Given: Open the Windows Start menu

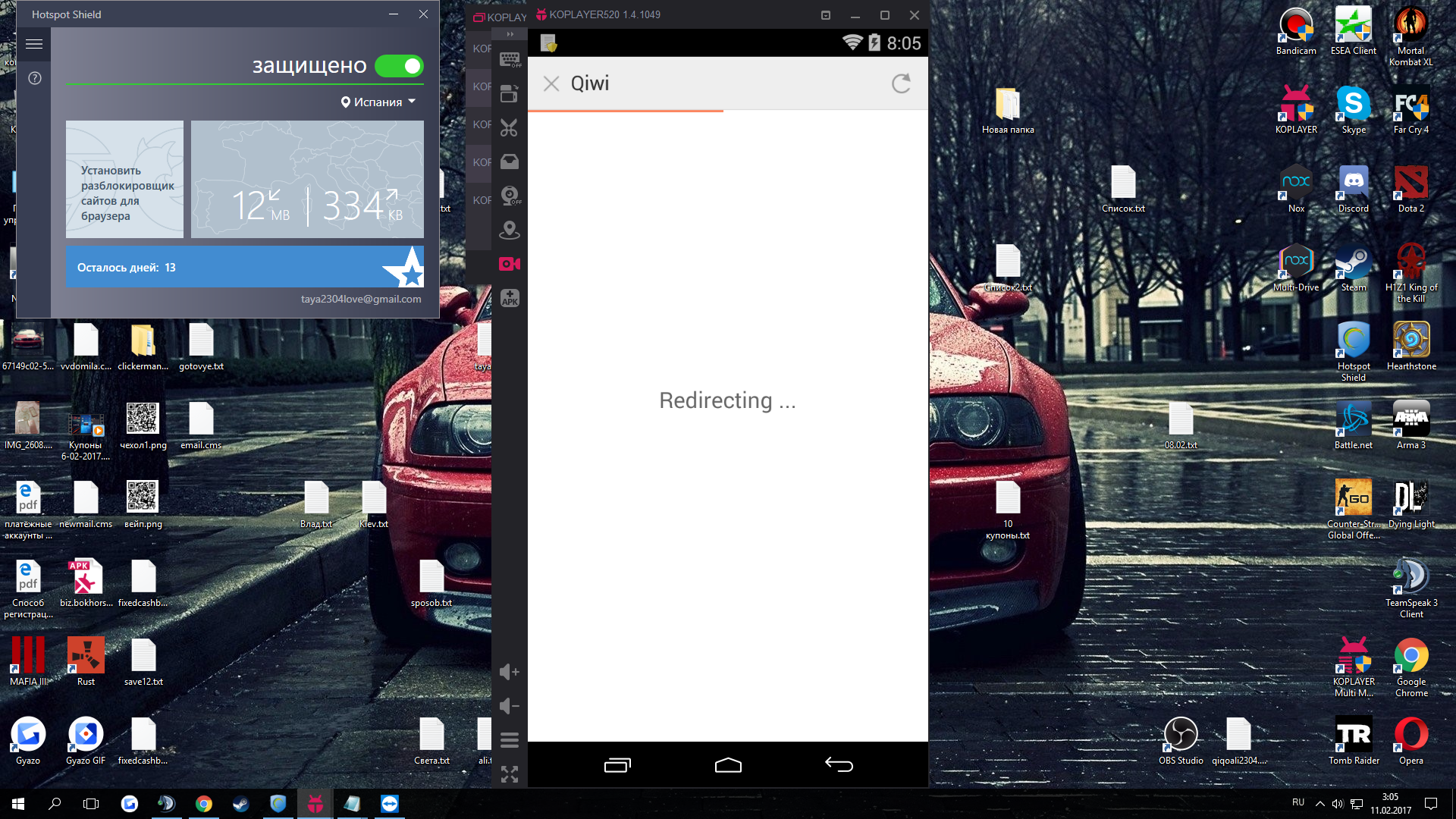Looking at the screenshot, I should pos(18,804).
